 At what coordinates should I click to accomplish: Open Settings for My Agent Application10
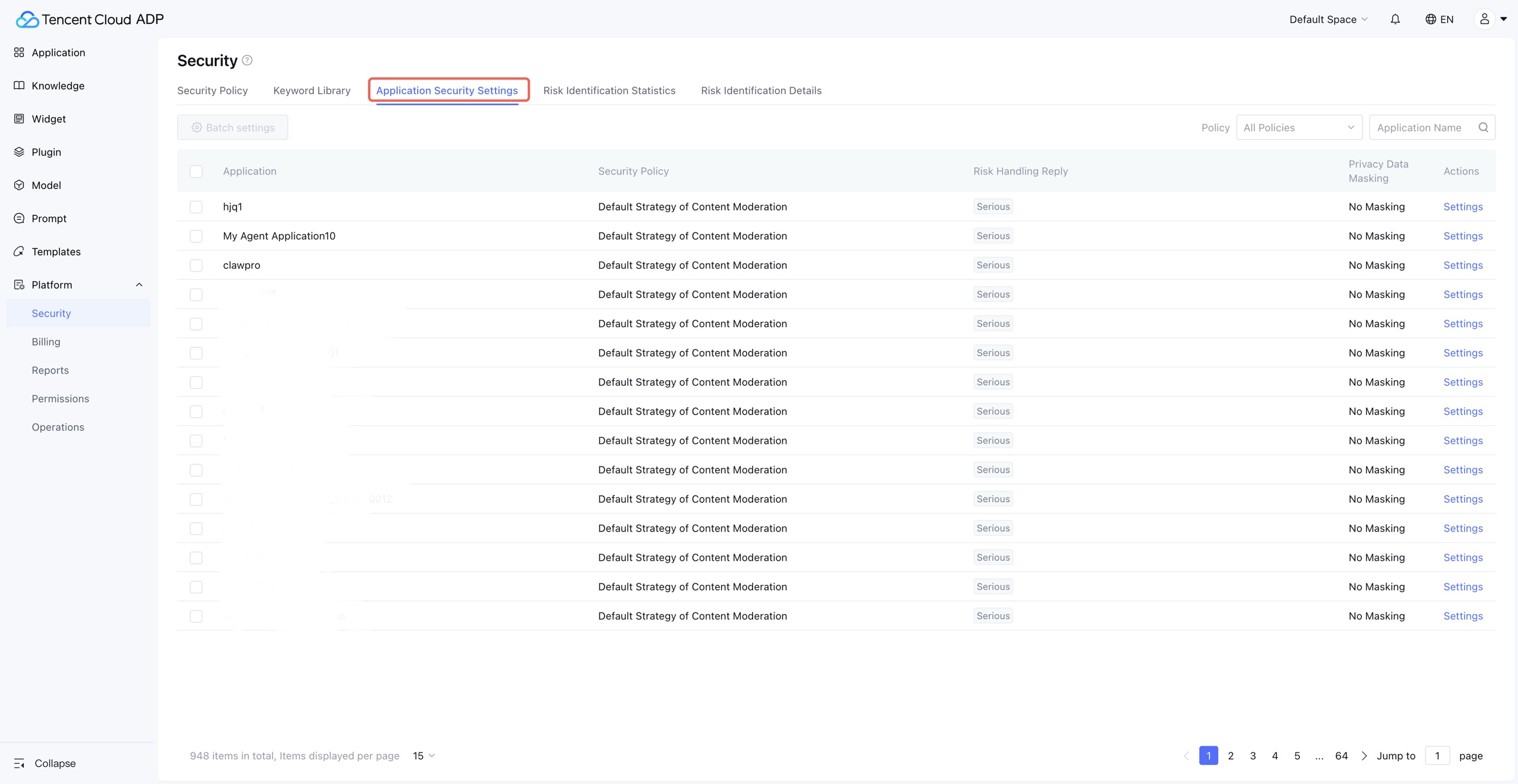tap(1463, 236)
